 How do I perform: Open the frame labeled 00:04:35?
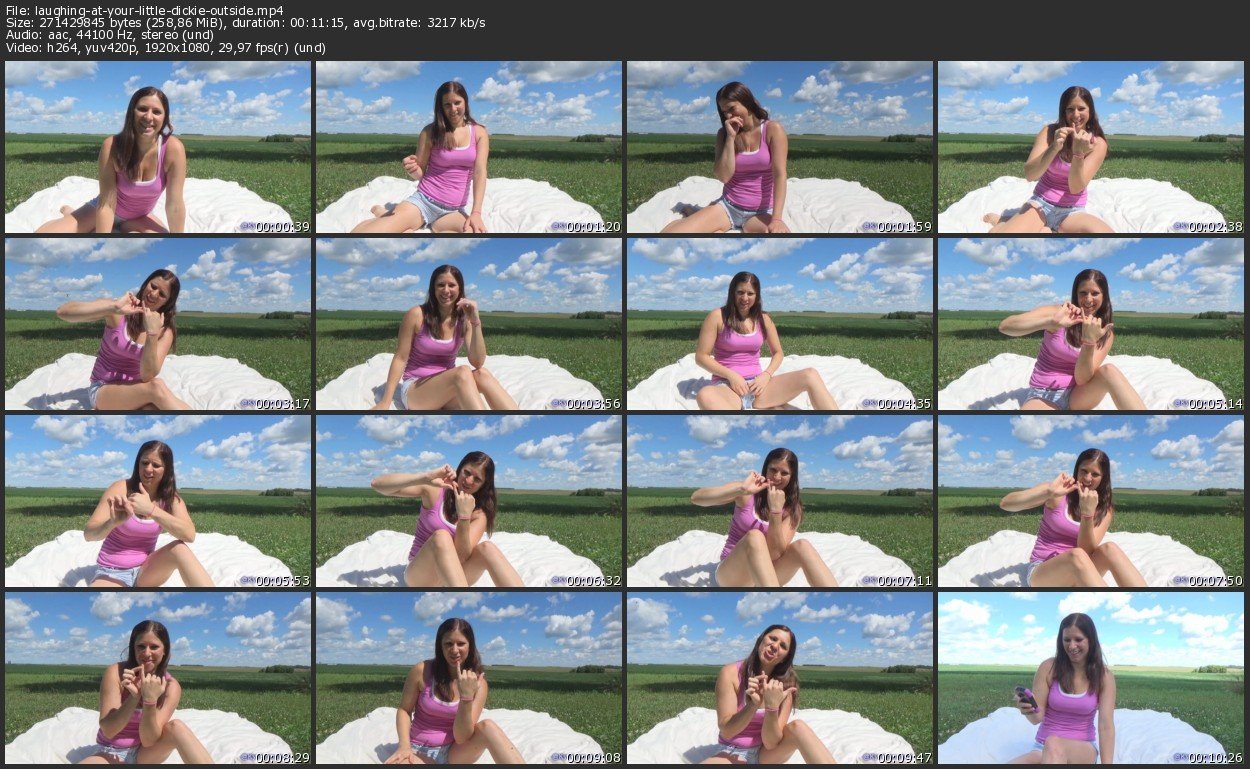[x=780, y=324]
